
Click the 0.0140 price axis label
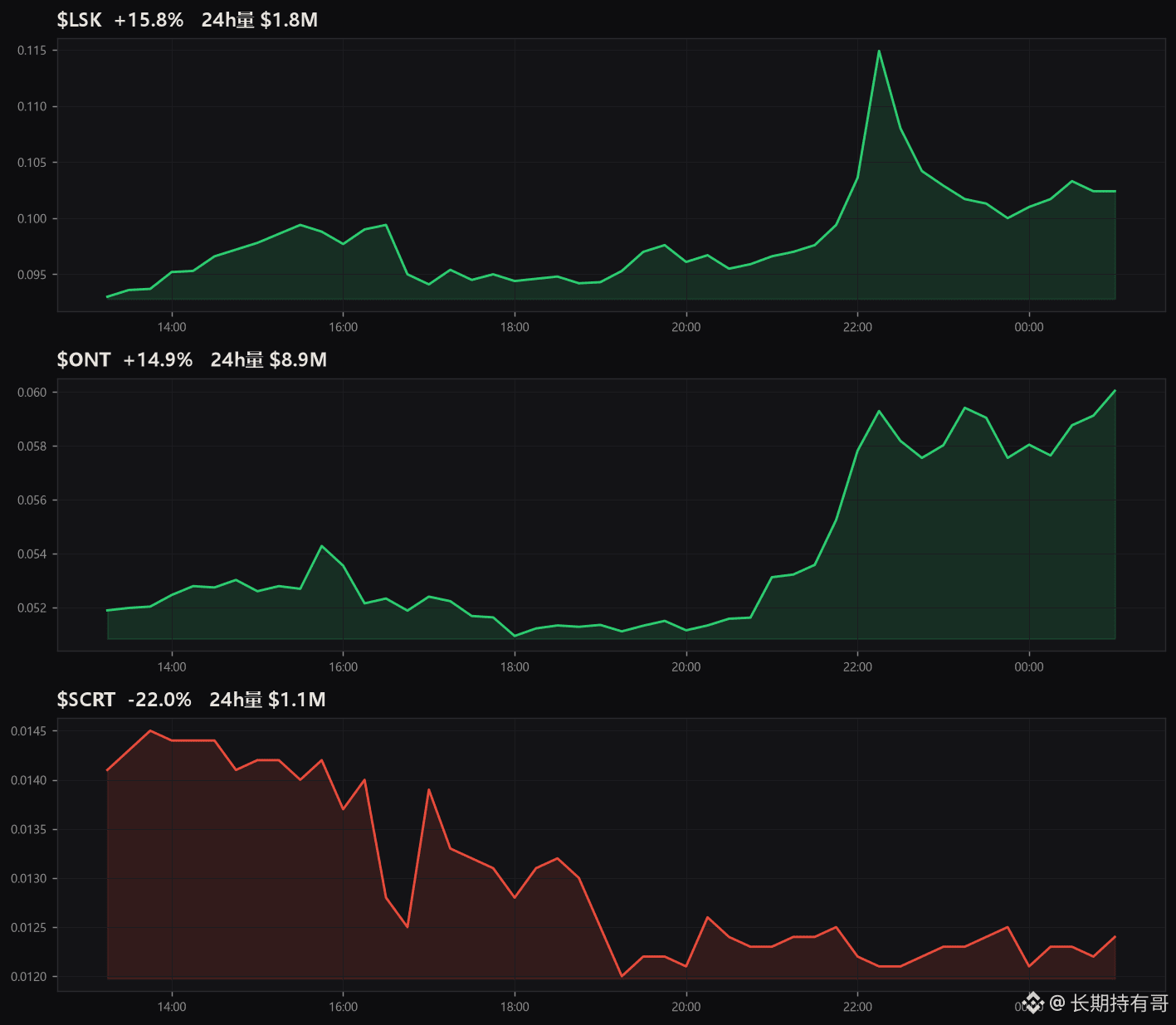[x=30, y=780]
